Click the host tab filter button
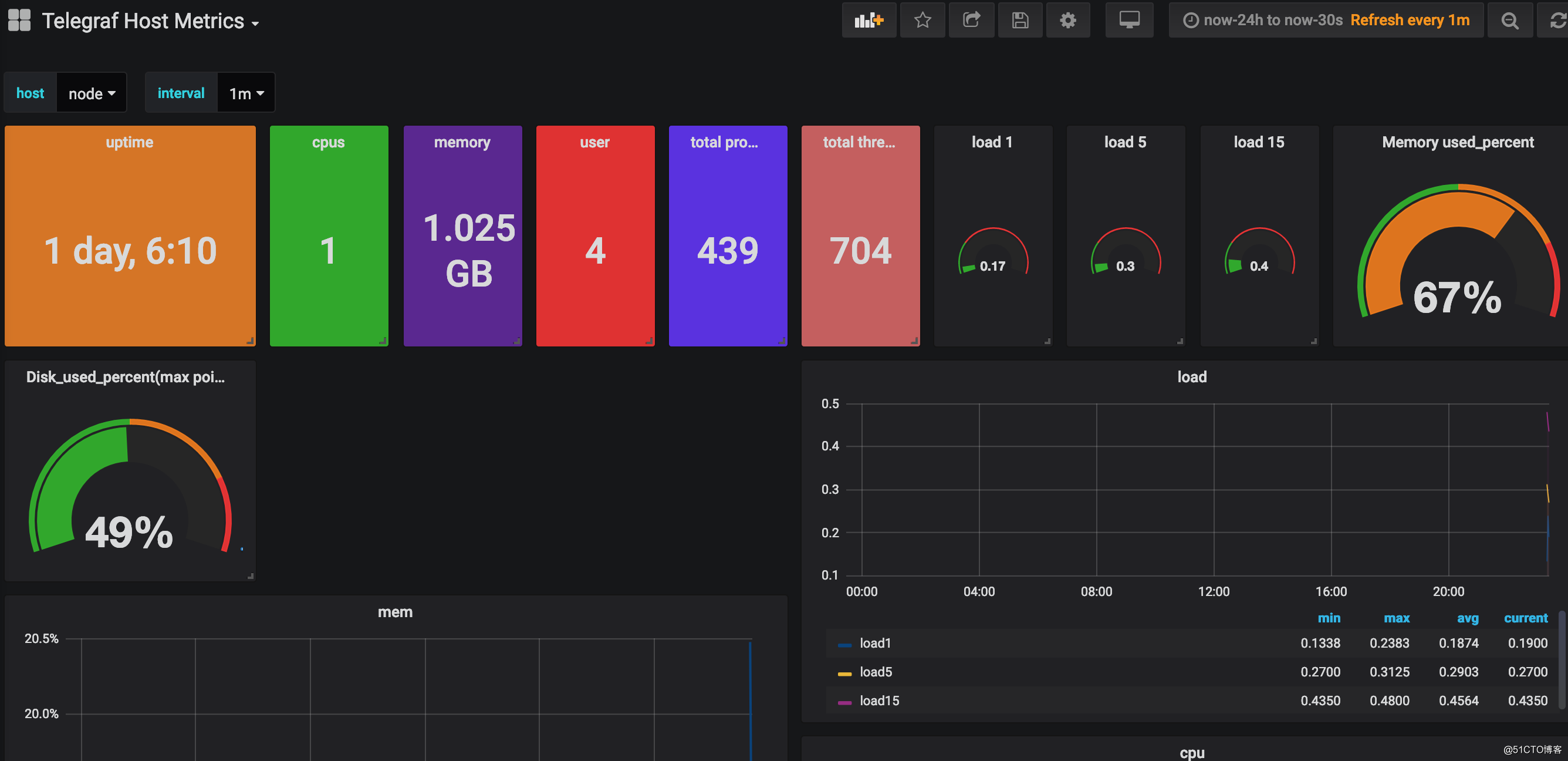1568x761 pixels. pos(30,95)
